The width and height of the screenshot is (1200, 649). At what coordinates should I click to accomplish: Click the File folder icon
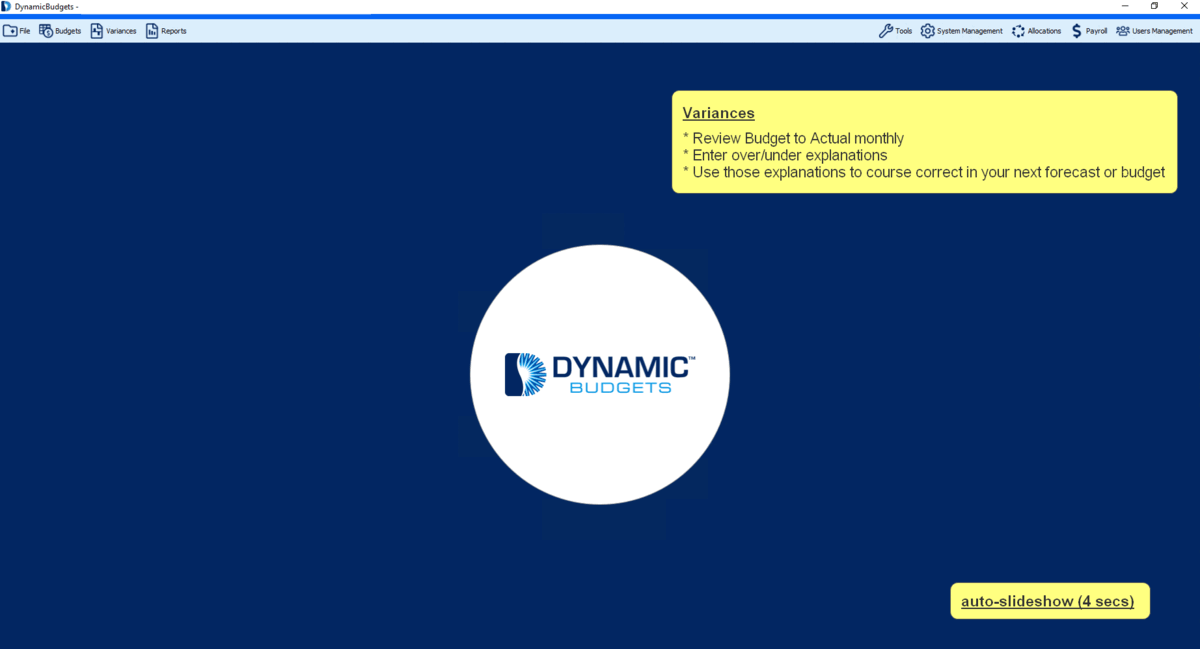coord(10,31)
